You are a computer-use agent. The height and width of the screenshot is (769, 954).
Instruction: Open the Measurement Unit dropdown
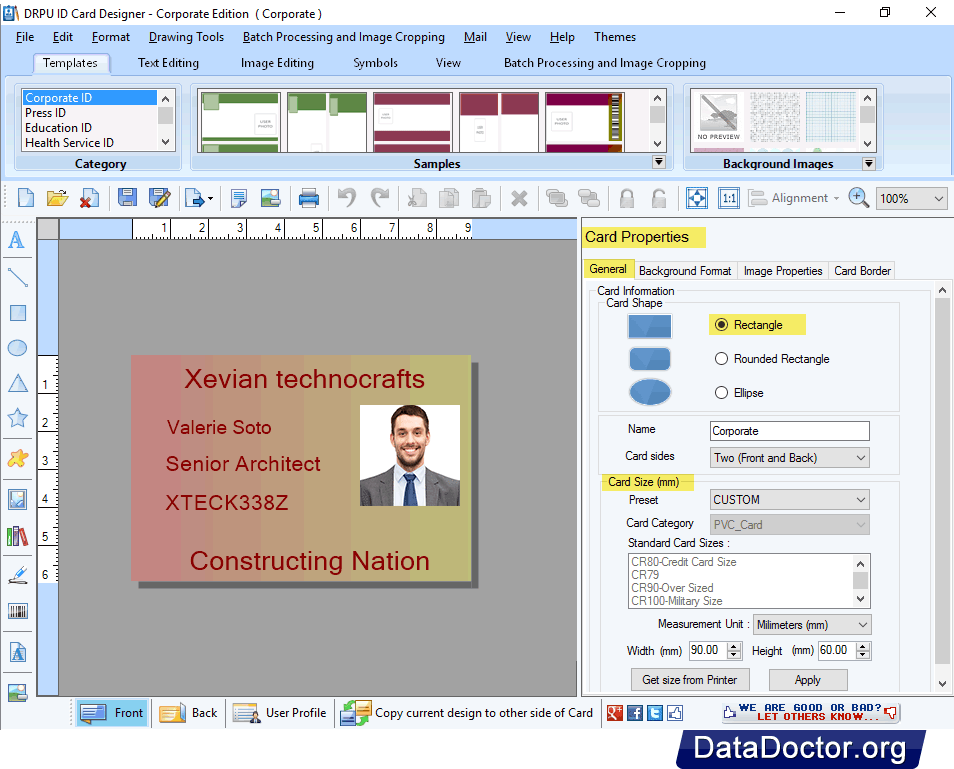pos(812,625)
